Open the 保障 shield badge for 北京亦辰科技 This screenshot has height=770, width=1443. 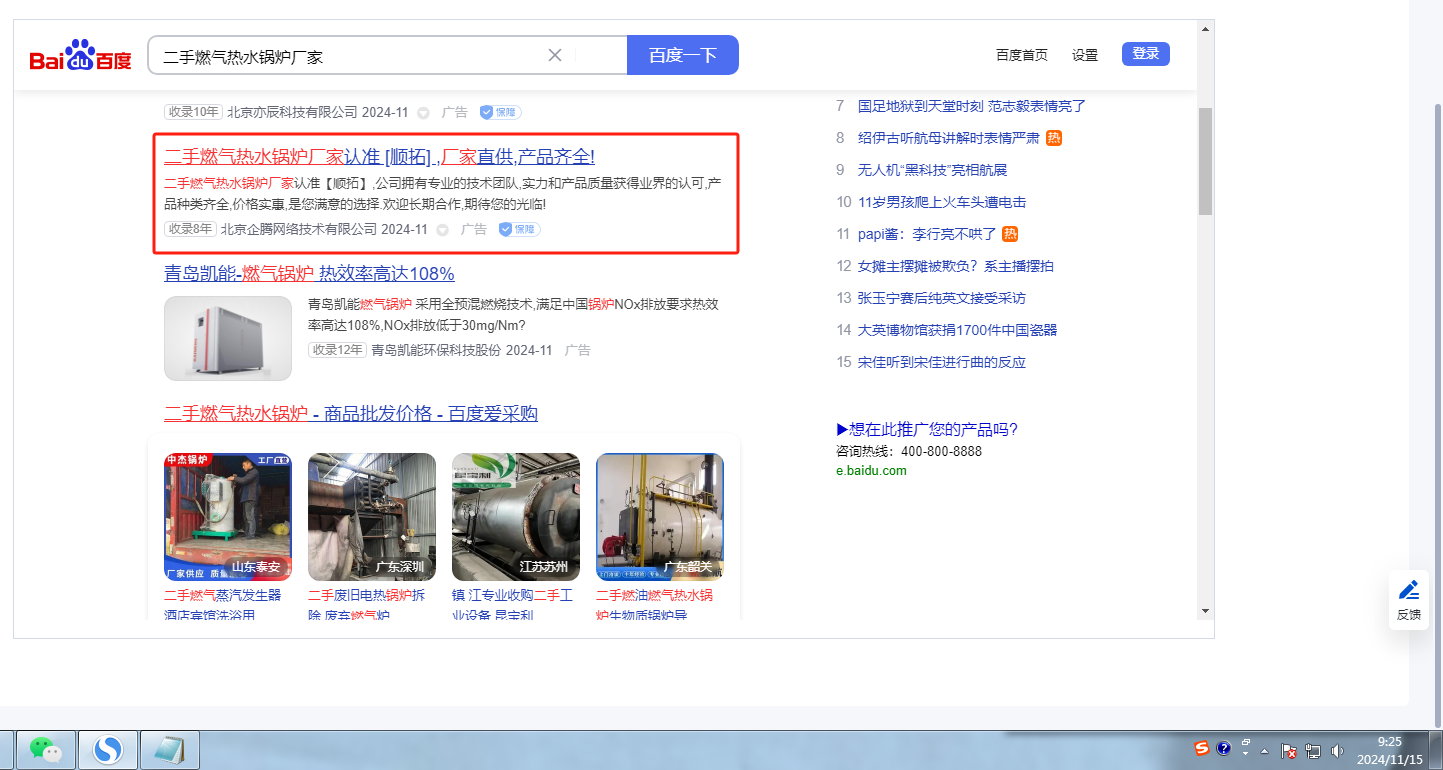(x=500, y=112)
